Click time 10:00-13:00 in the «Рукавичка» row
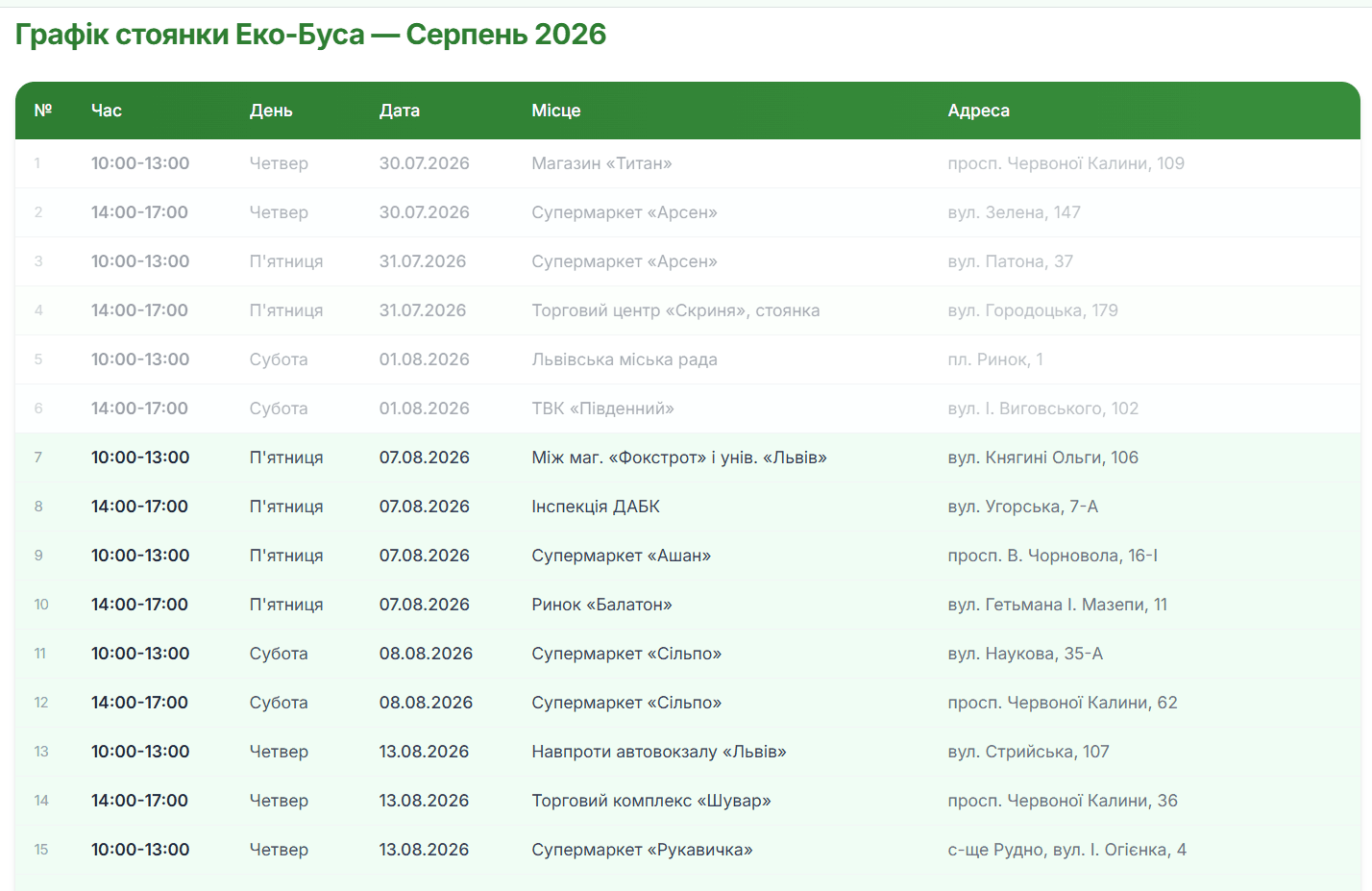The image size is (1372, 891). tap(140, 850)
